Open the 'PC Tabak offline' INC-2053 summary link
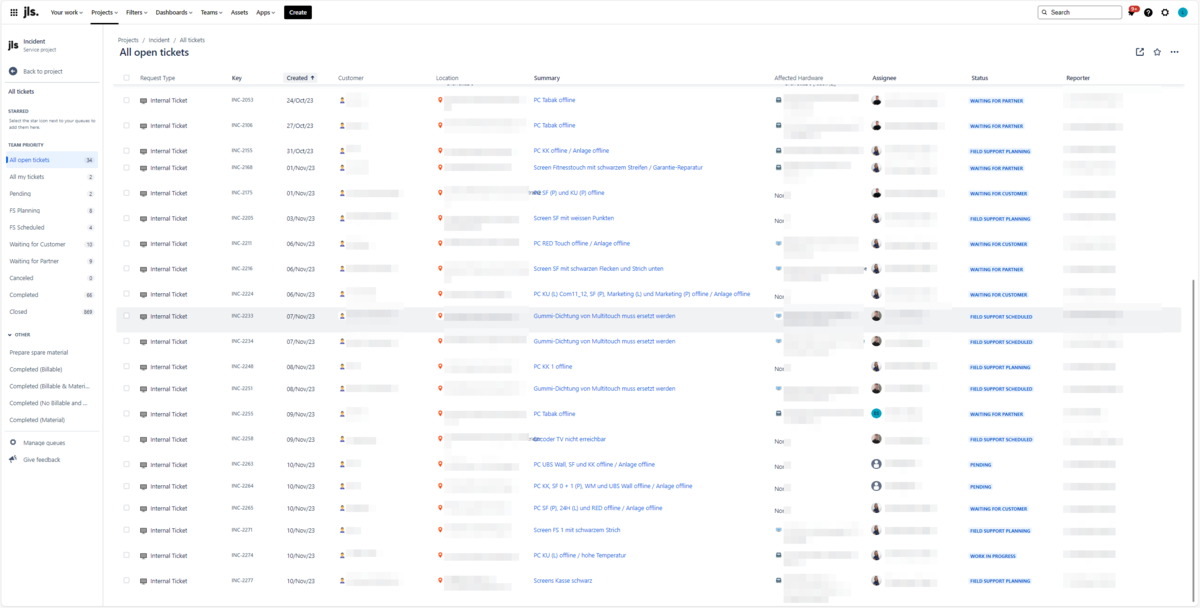The image size is (1200, 608). [554, 100]
